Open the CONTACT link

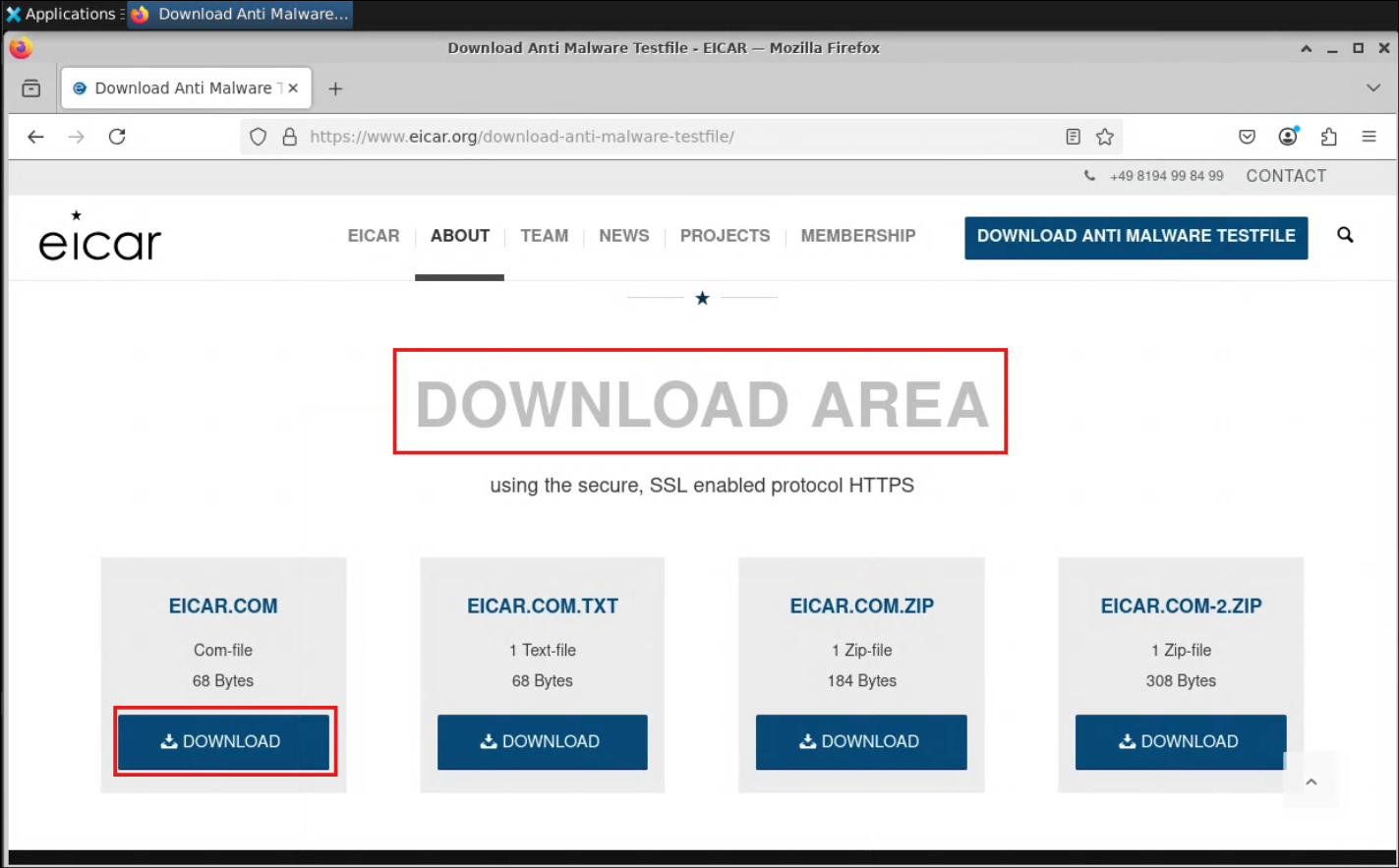pos(1286,176)
